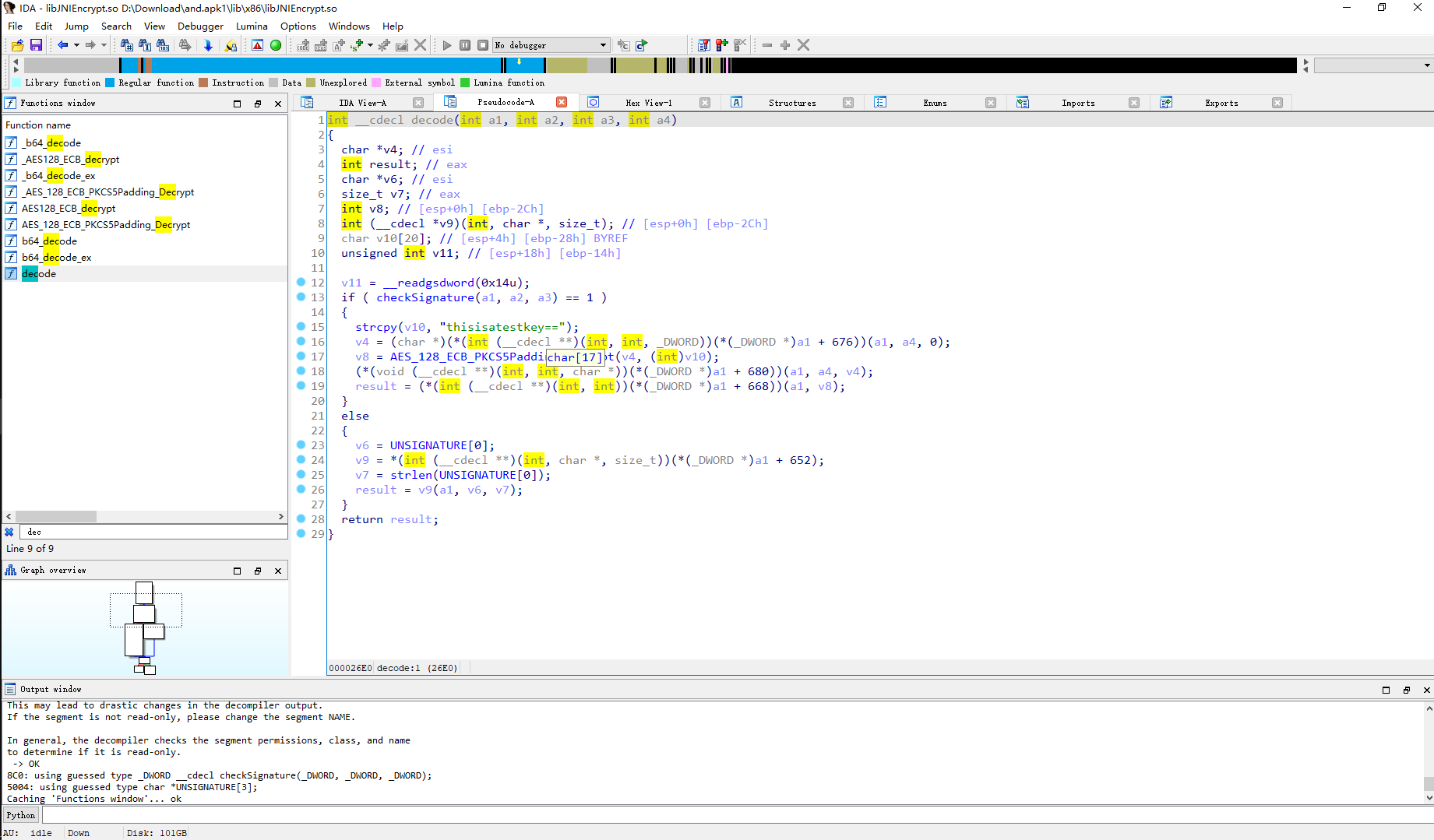Open the Jump menu
Screen dimensions: 1434x840
[x=76, y=26]
